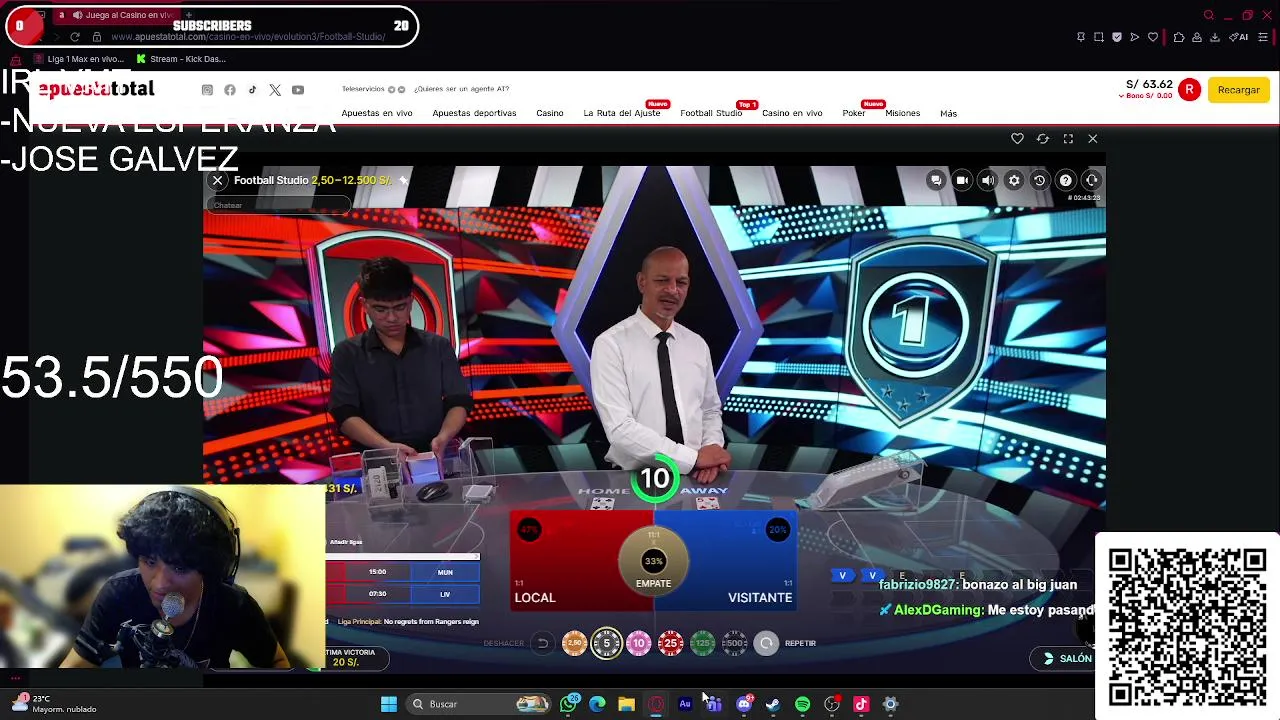Open the Instagram social icon

207,90
